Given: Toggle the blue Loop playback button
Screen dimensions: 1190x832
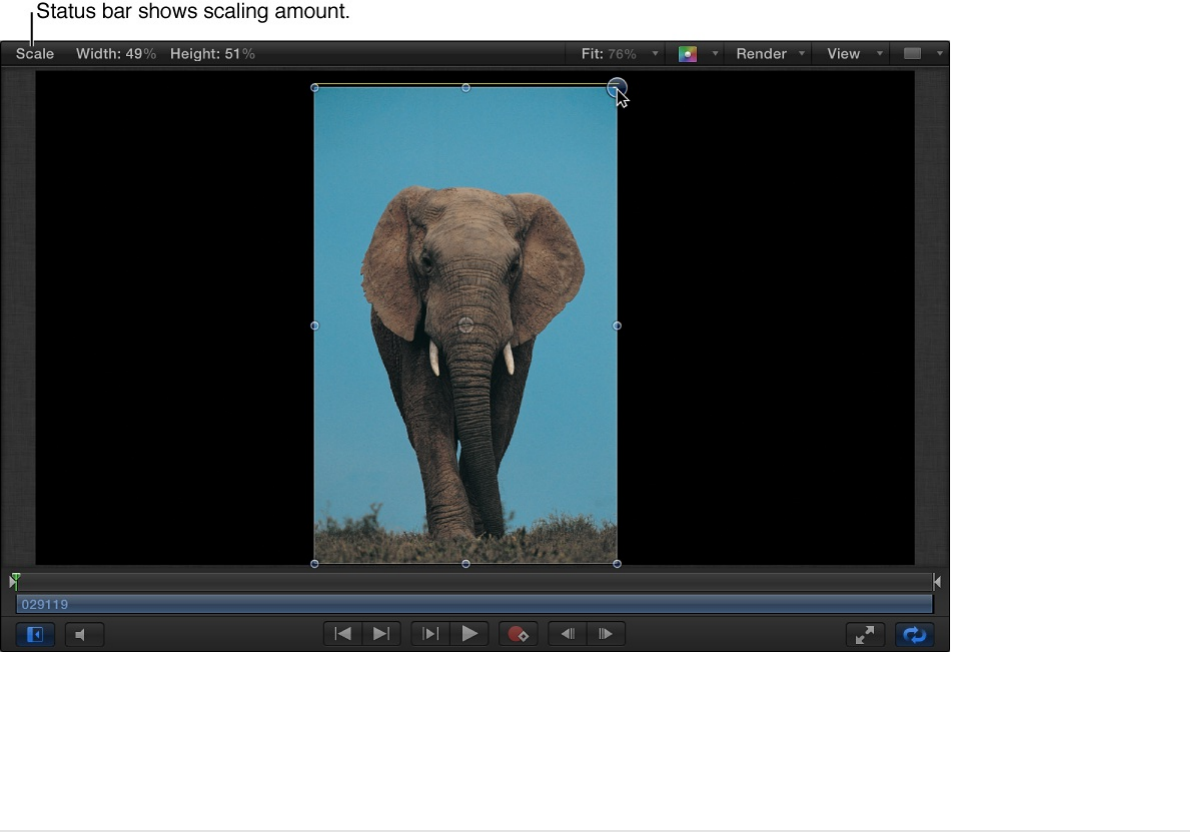Looking at the screenshot, I should click(914, 635).
